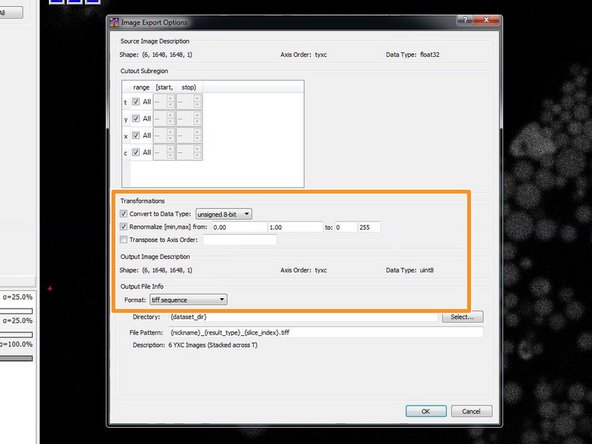Click the start spinner for axis x
Image resolution: width=592 pixels, height=444 pixels.
(x=164, y=135)
